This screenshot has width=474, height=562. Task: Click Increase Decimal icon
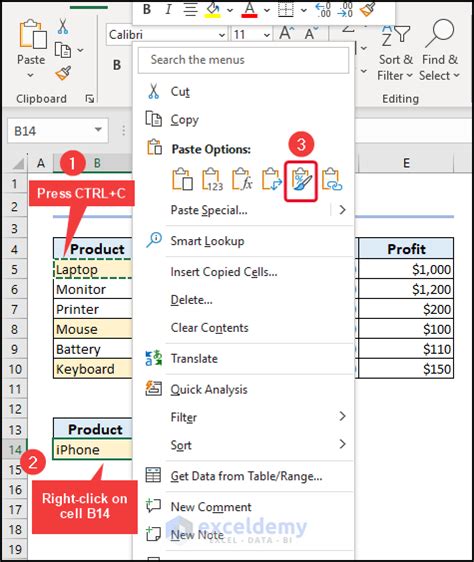coord(323,9)
